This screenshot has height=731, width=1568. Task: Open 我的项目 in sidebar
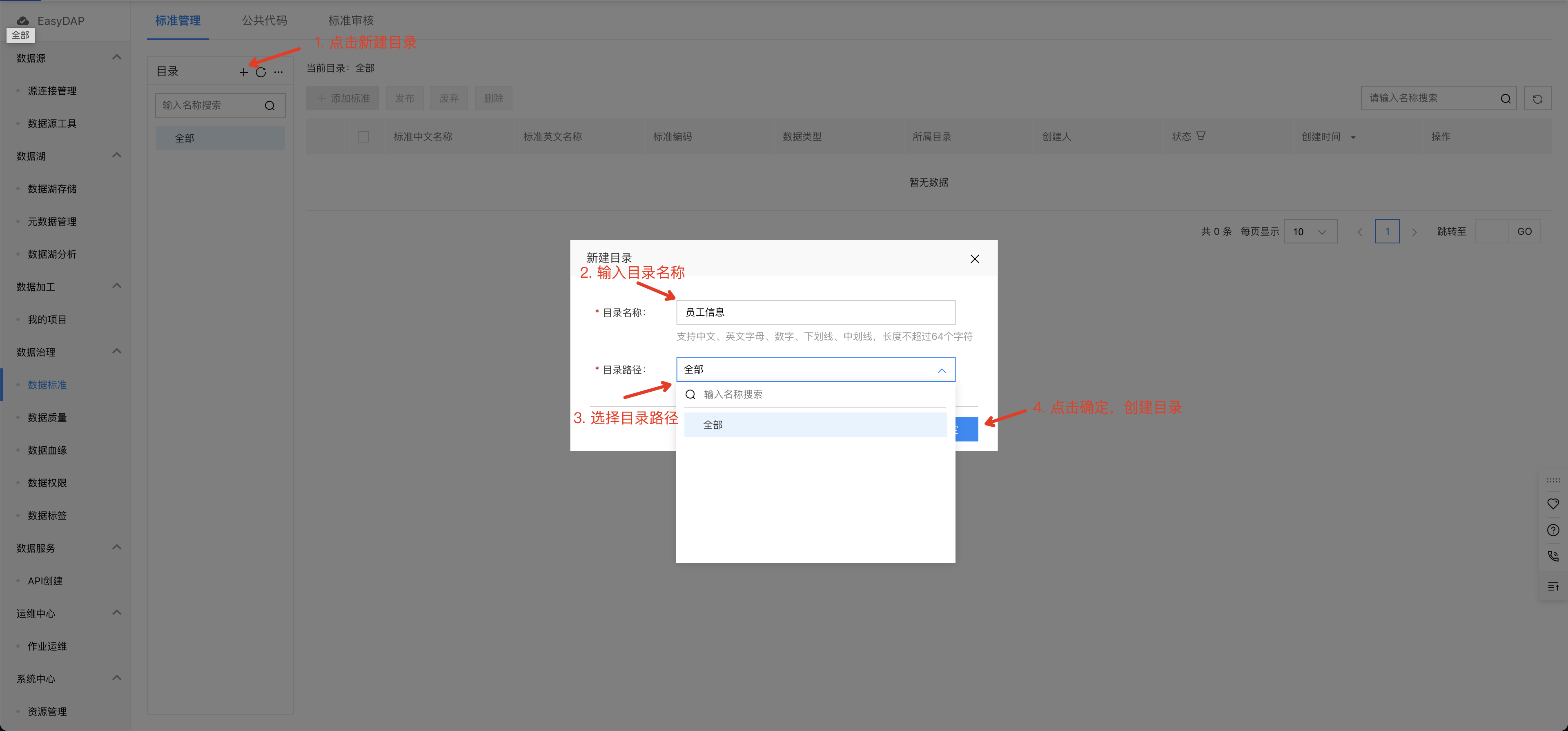click(x=47, y=319)
